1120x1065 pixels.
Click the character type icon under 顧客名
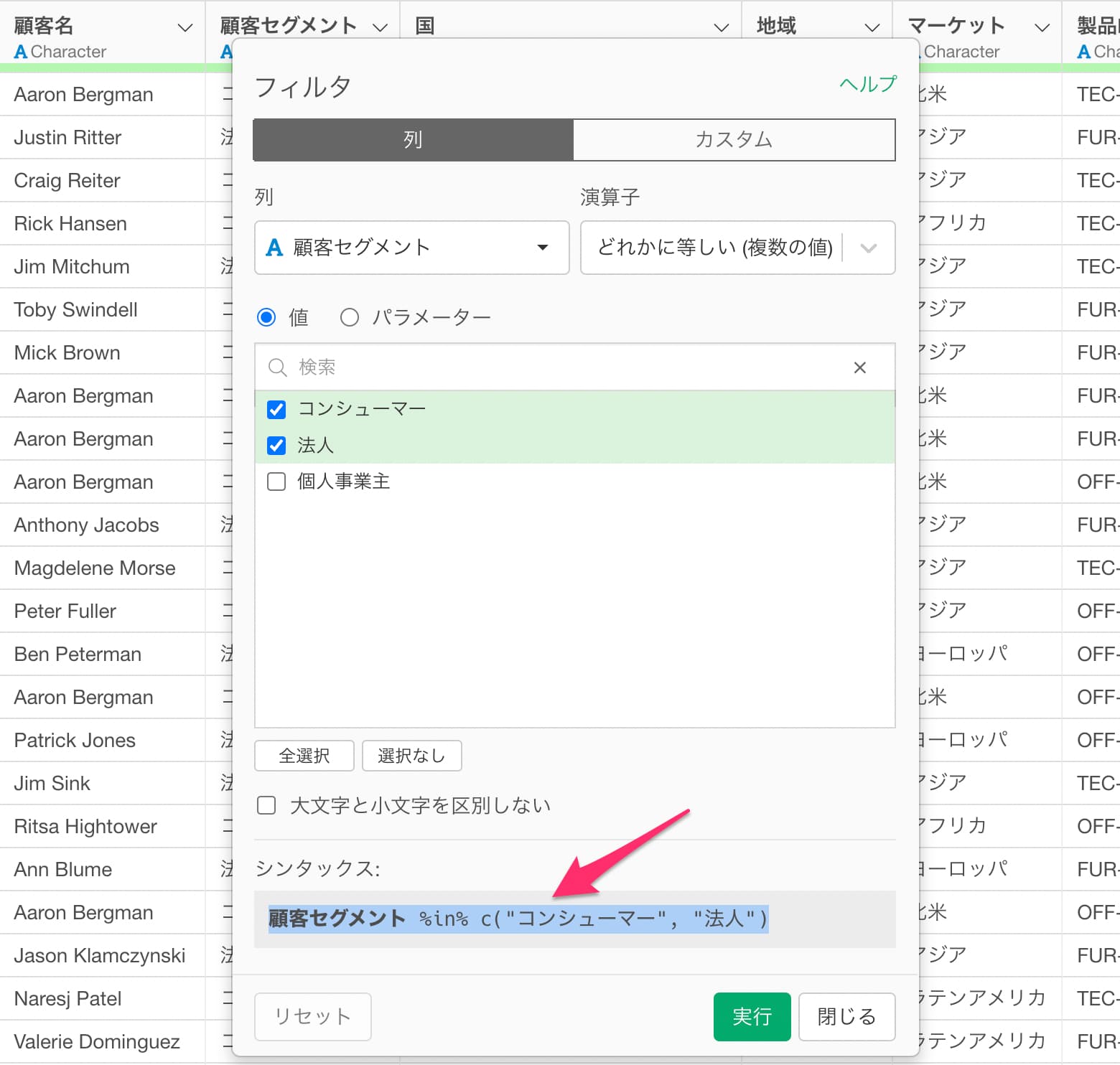21,52
